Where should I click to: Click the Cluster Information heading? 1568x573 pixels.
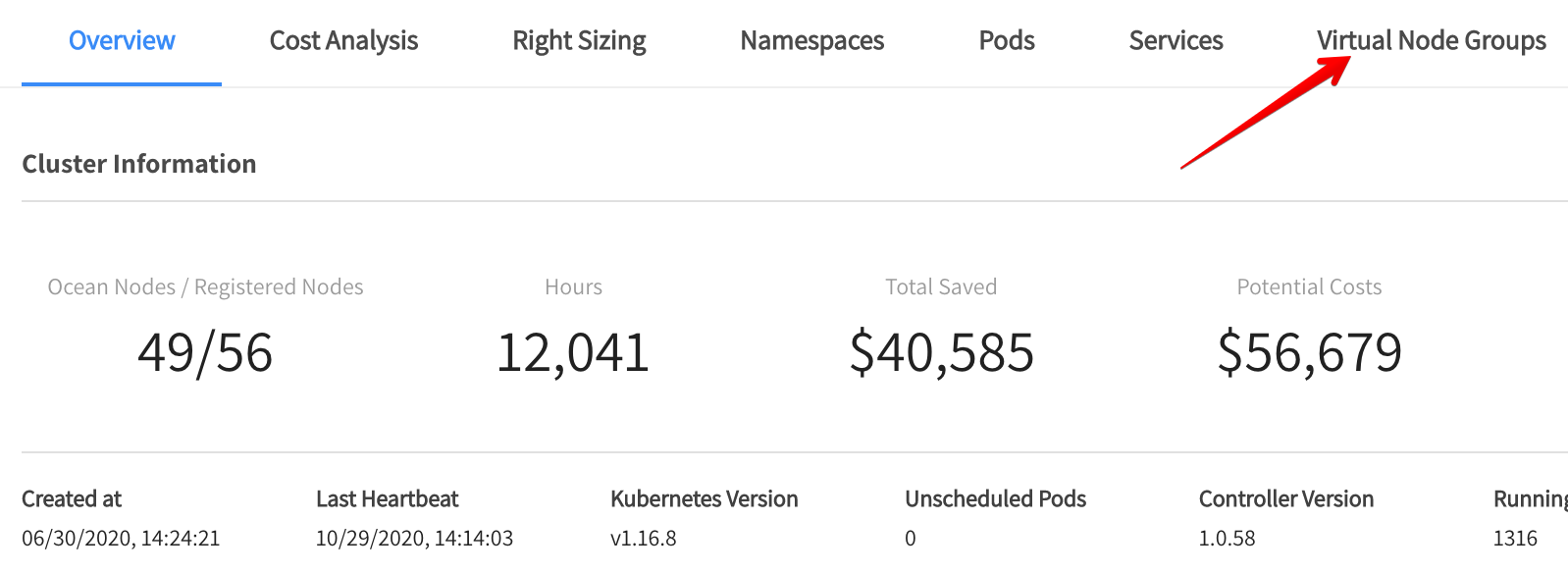pos(139,164)
